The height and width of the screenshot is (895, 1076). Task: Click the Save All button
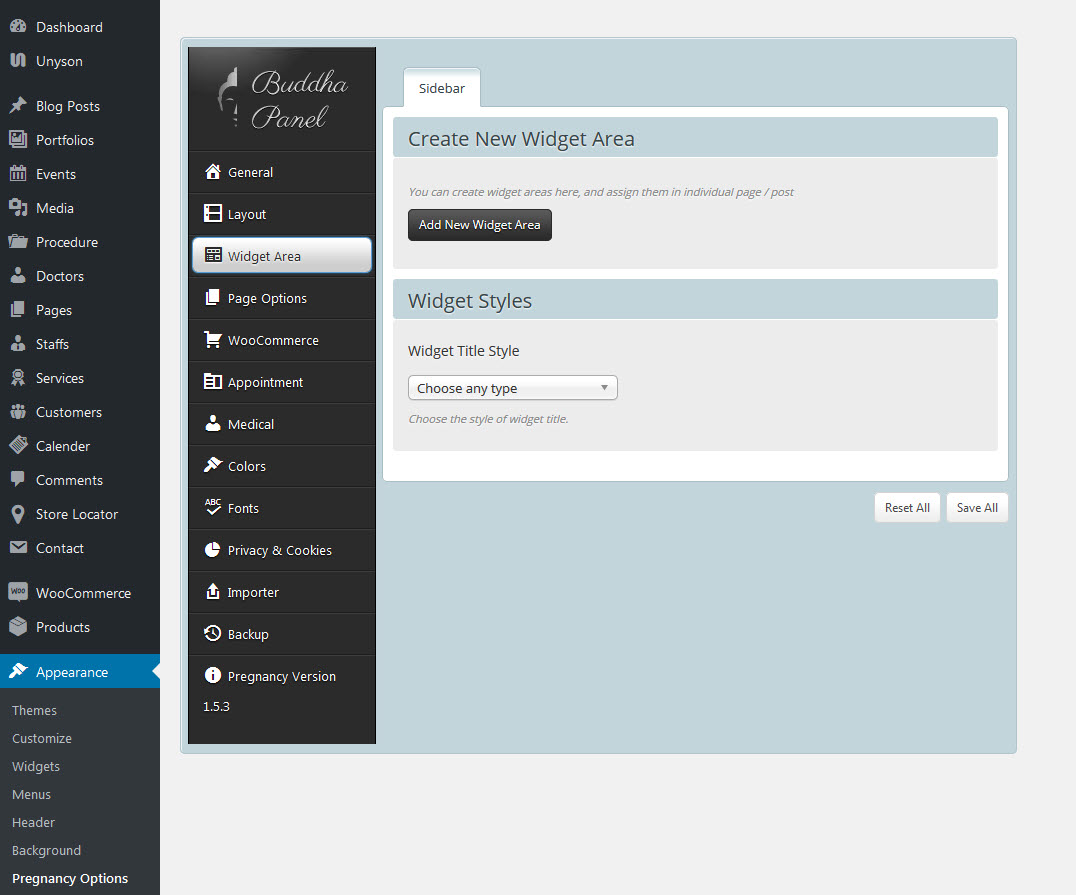click(976, 508)
